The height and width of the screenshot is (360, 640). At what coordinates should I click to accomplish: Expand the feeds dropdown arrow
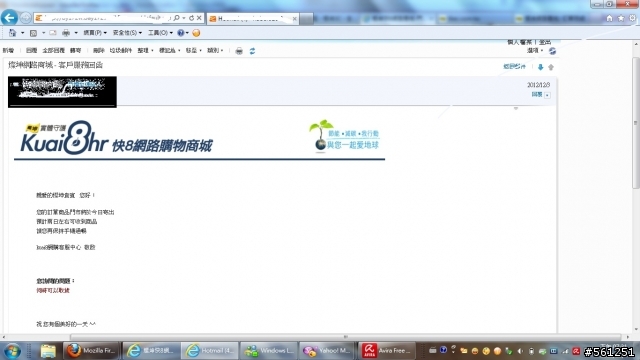43,33
